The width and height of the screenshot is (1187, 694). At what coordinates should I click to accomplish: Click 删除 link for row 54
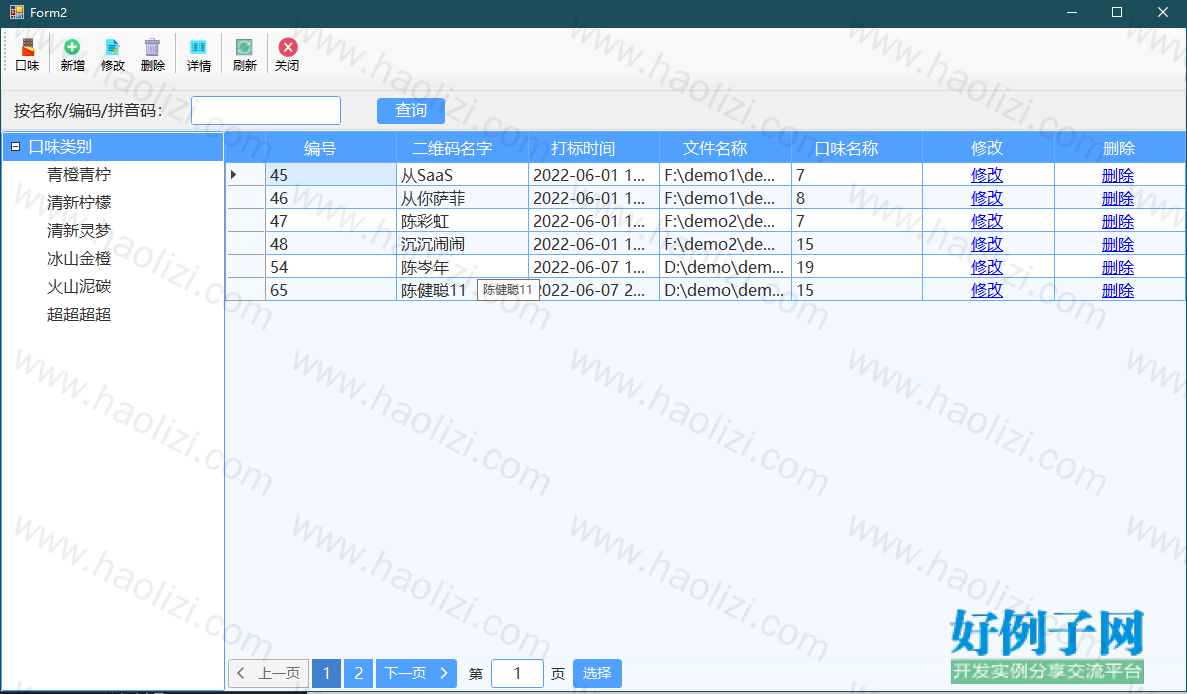pyautogui.click(x=1117, y=267)
